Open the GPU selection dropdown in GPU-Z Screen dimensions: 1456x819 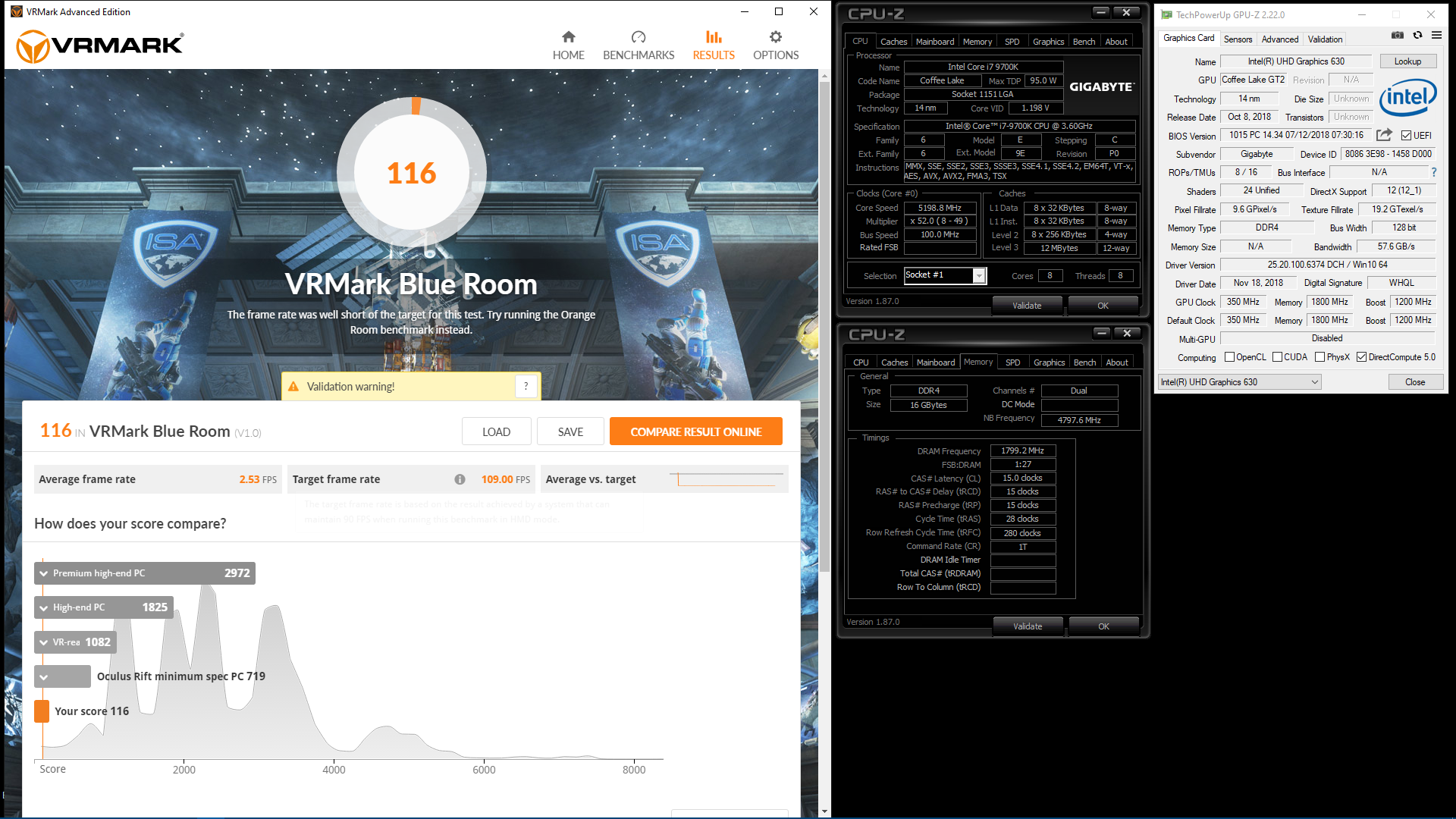click(x=1239, y=382)
